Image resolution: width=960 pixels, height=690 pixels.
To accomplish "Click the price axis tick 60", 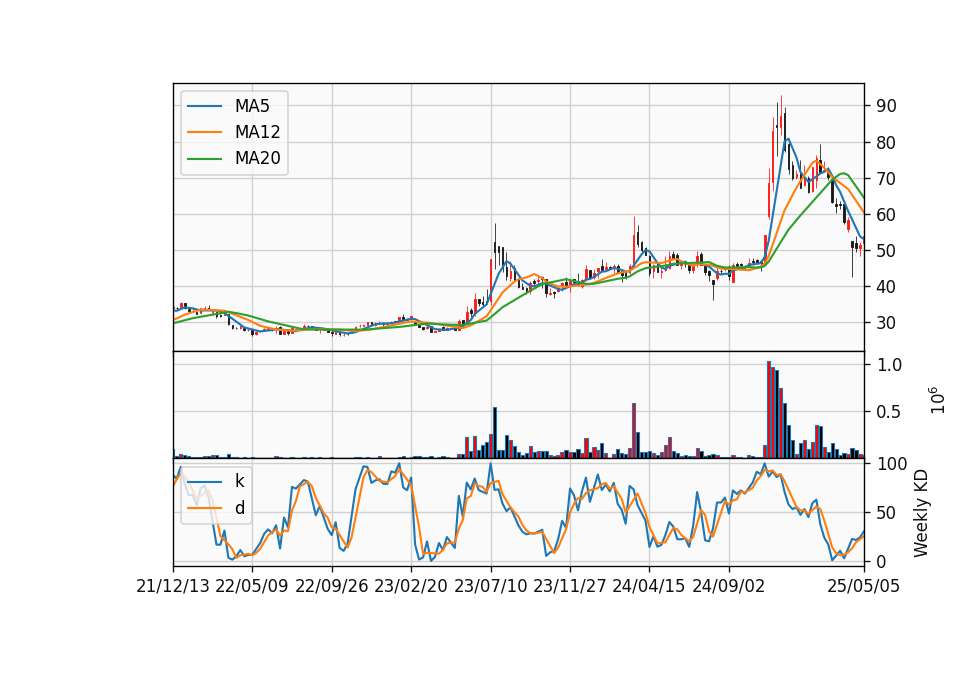I will pos(886,215).
